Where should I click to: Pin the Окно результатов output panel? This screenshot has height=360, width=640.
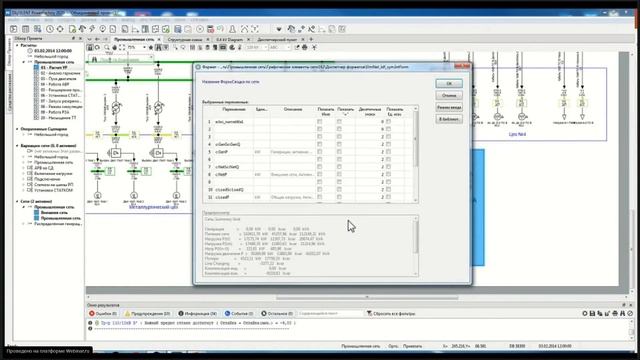pyautogui.click(x=624, y=305)
